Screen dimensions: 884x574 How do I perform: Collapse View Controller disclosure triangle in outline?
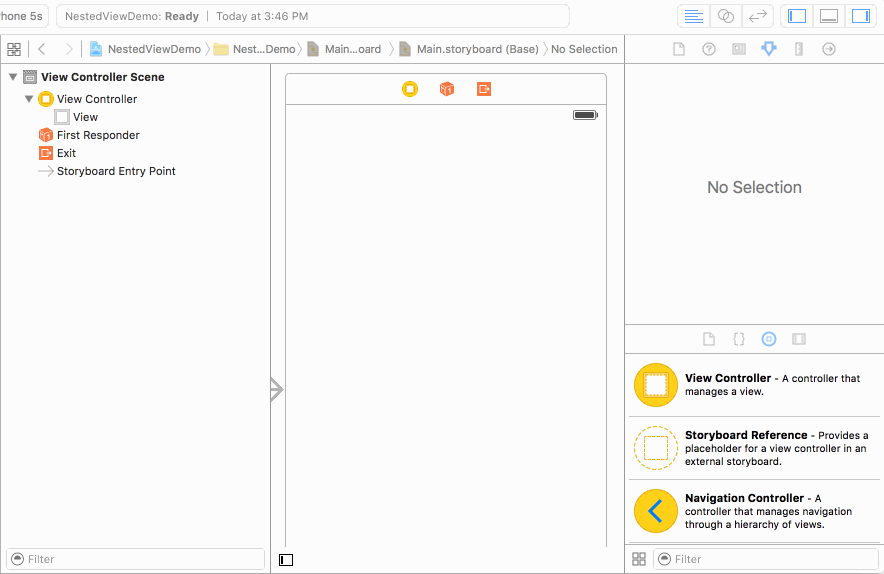pyautogui.click(x=29, y=99)
